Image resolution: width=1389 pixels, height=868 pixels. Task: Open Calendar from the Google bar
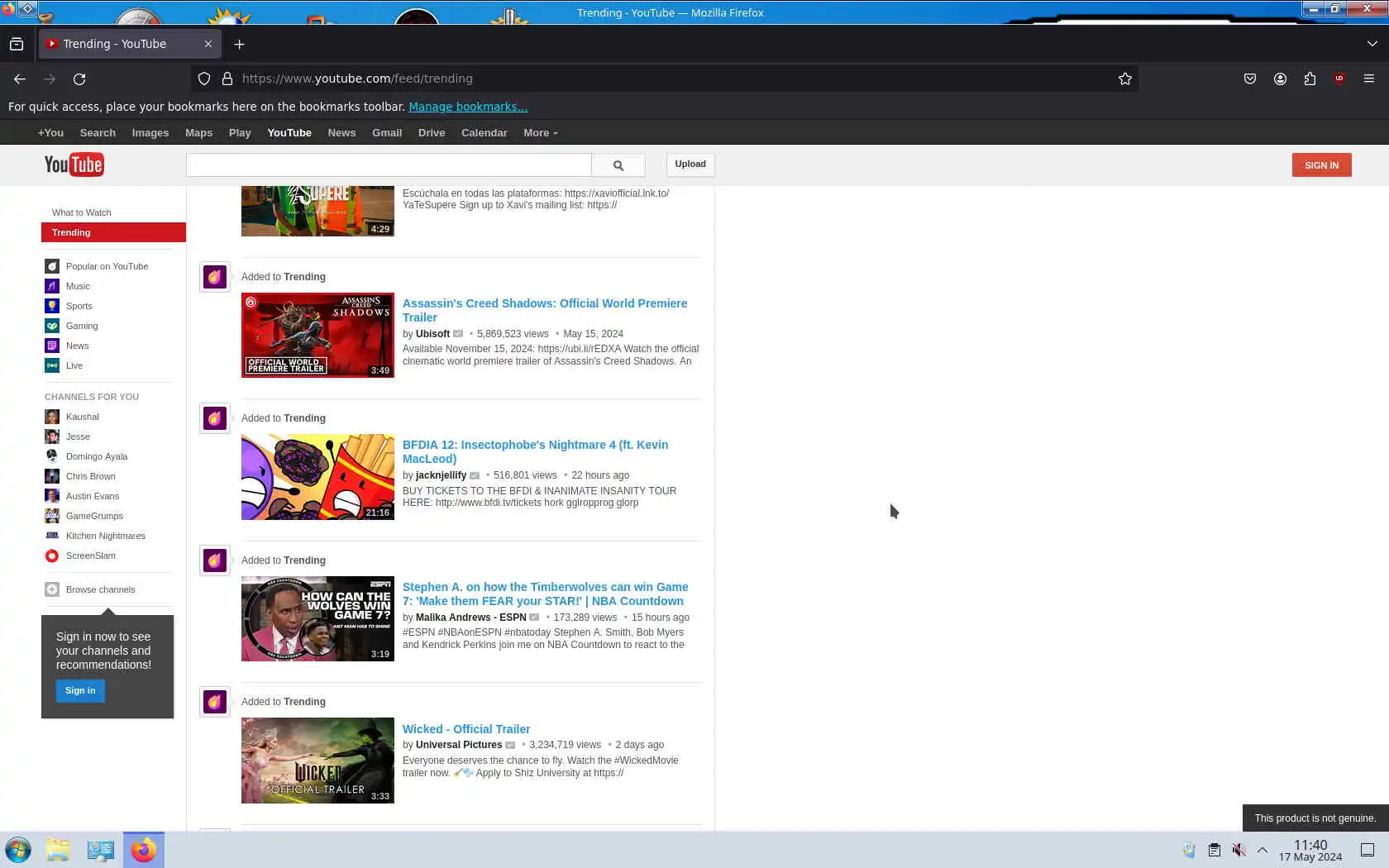(x=484, y=132)
